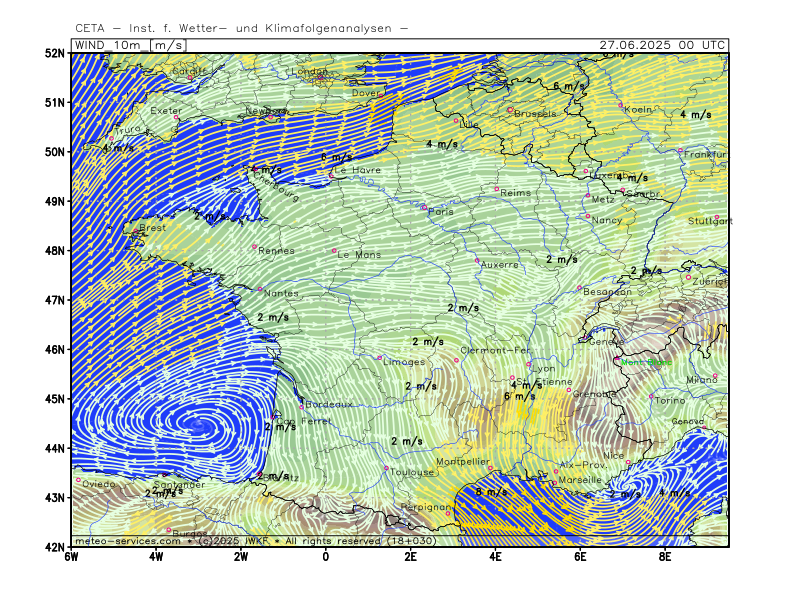Select the Burgos city label

pyautogui.click(x=189, y=533)
